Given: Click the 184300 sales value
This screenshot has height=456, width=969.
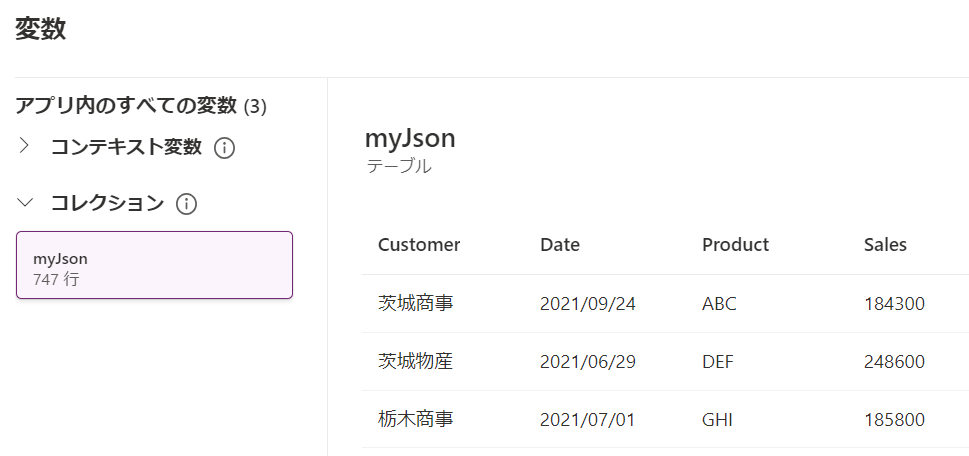Looking at the screenshot, I should [894, 303].
